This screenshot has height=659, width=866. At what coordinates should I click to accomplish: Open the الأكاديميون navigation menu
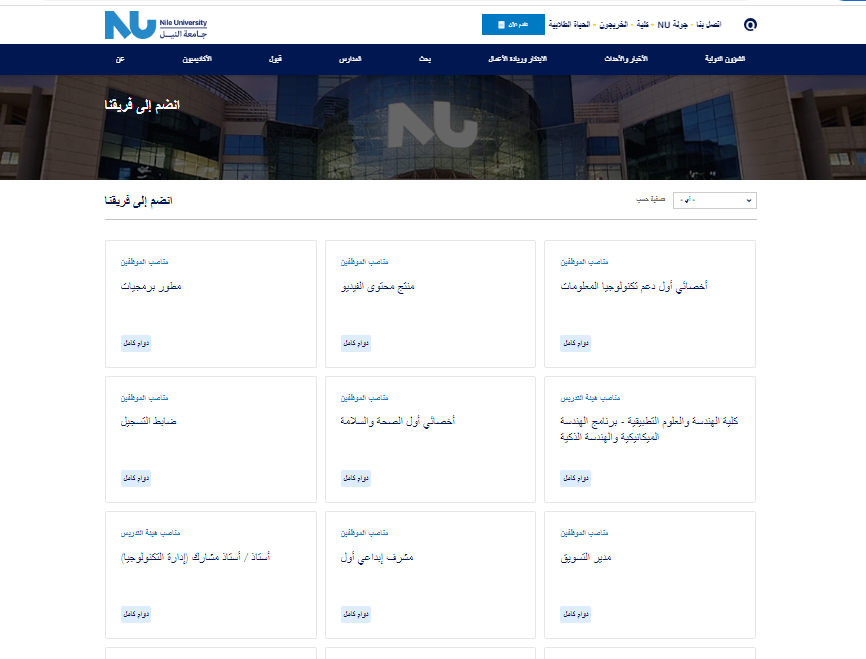[196, 60]
